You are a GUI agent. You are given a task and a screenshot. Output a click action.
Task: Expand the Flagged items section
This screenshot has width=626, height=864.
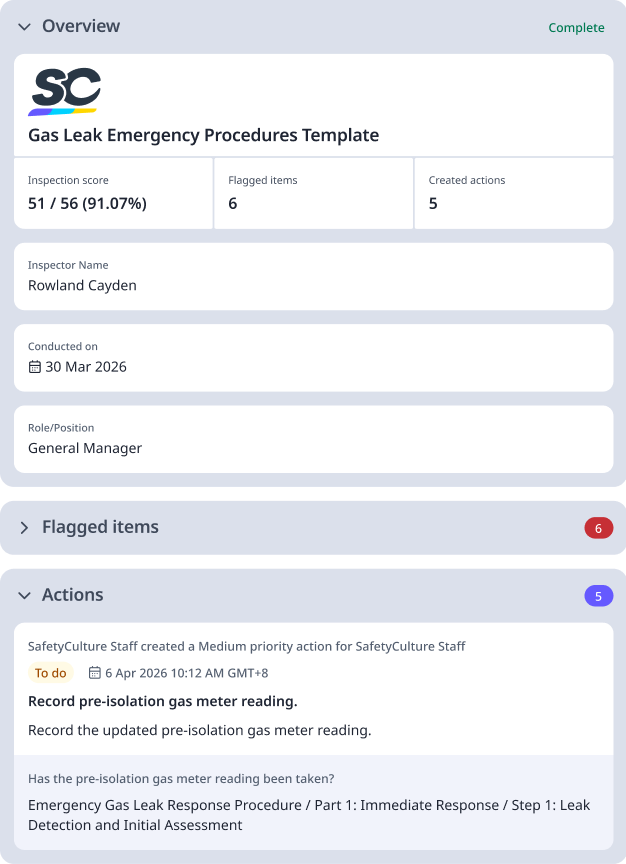point(24,527)
